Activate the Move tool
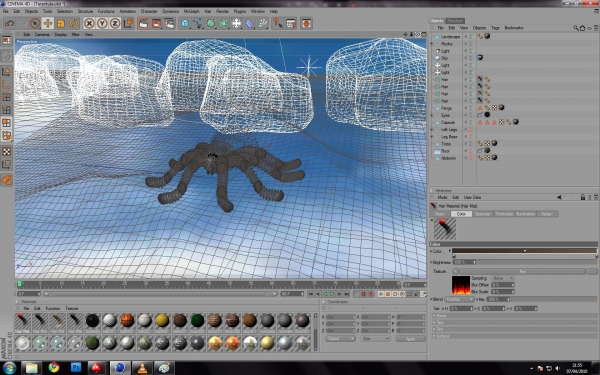This screenshot has width=600, height=375. click(48, 23)
